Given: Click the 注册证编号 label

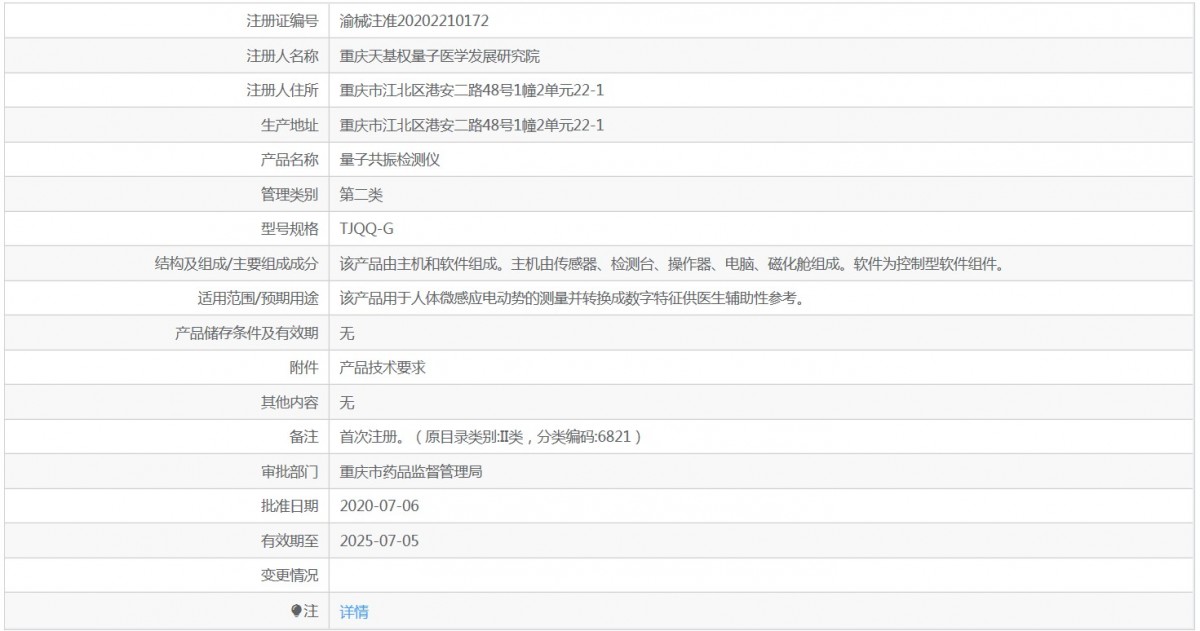Looking at the screenshot, I should pos(283,20).
